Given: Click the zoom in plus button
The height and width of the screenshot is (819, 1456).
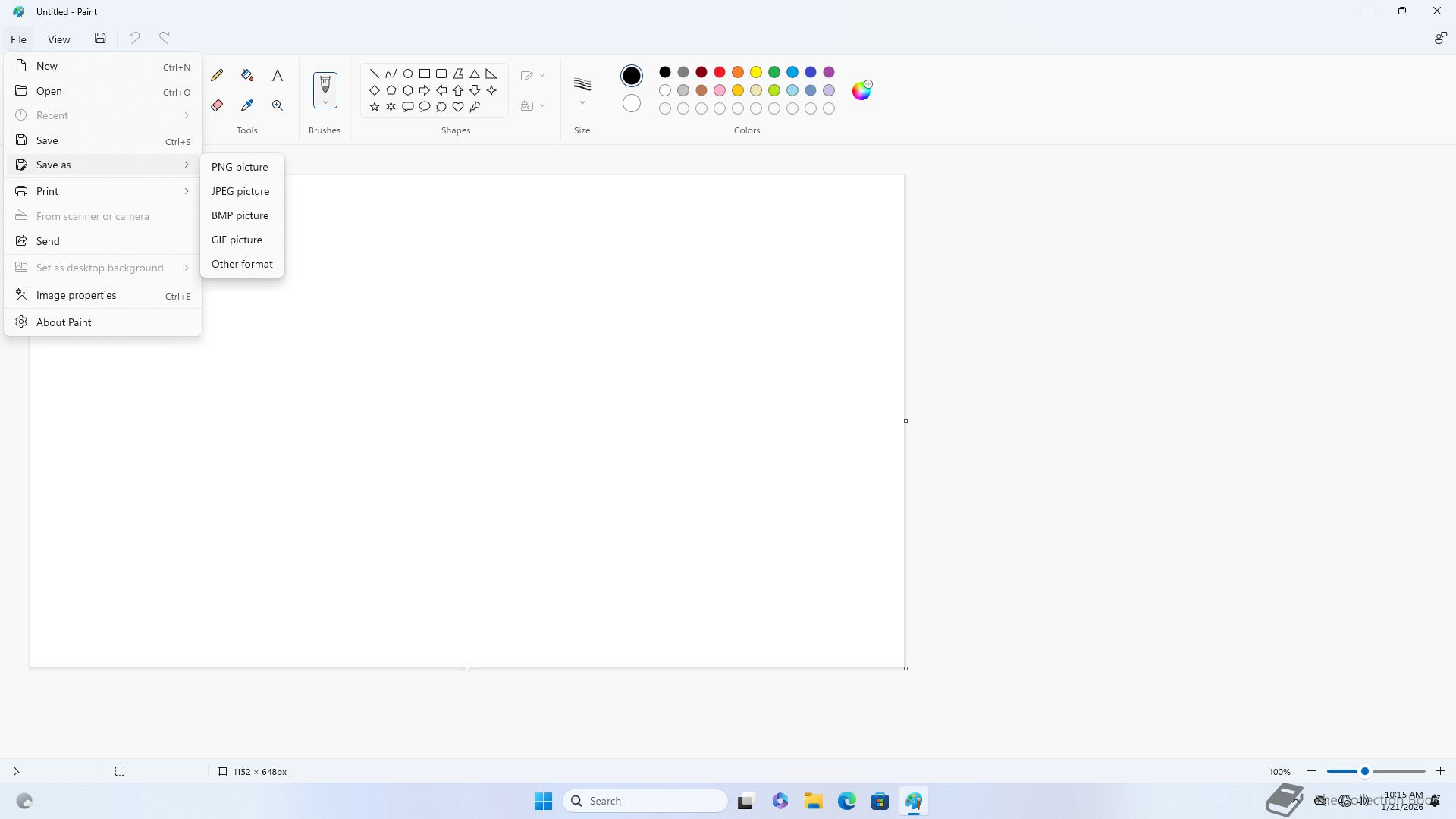Looking at the screenshot, I should [1440, 771].
